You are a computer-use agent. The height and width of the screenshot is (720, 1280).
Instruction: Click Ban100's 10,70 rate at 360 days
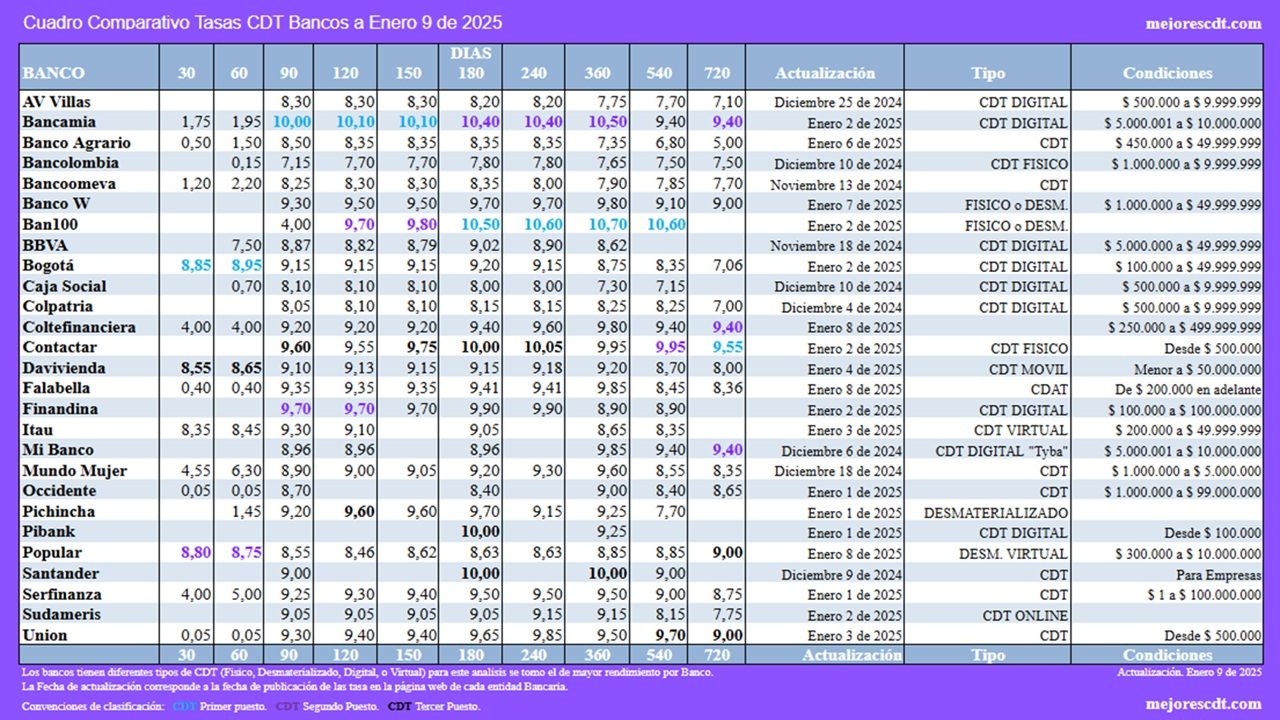[x=608, y=225]
